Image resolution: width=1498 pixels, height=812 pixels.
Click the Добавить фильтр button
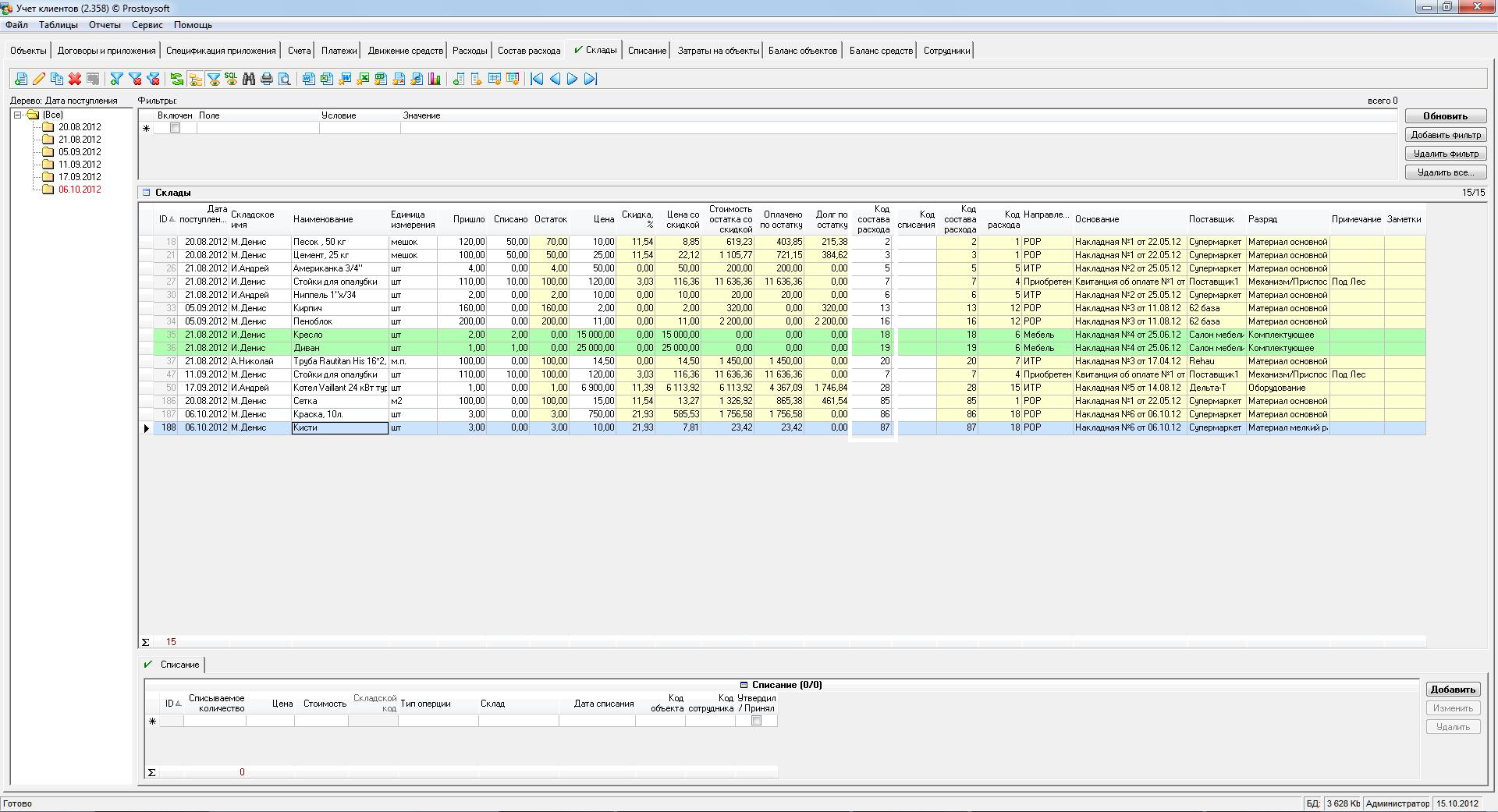coord(1445,135)
